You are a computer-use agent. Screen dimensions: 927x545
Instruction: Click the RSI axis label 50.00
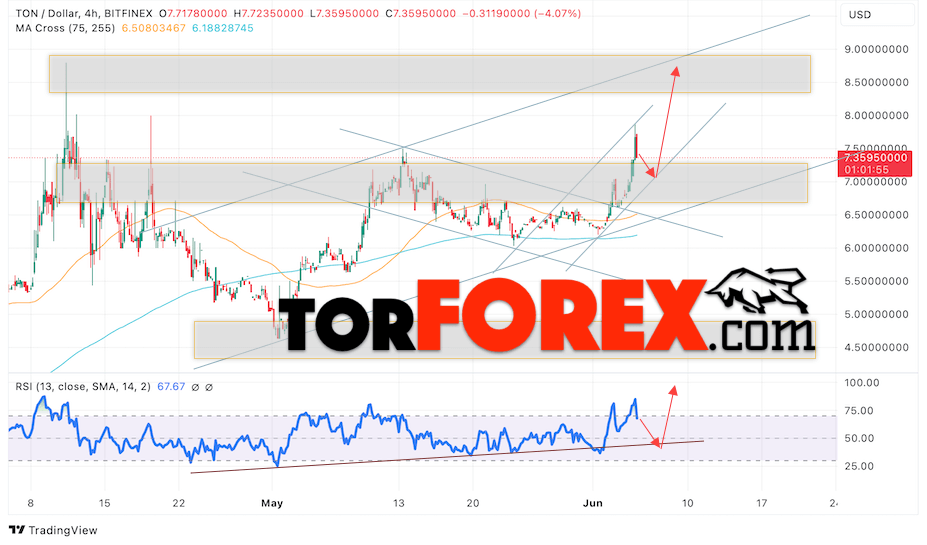tap(859, 438)
